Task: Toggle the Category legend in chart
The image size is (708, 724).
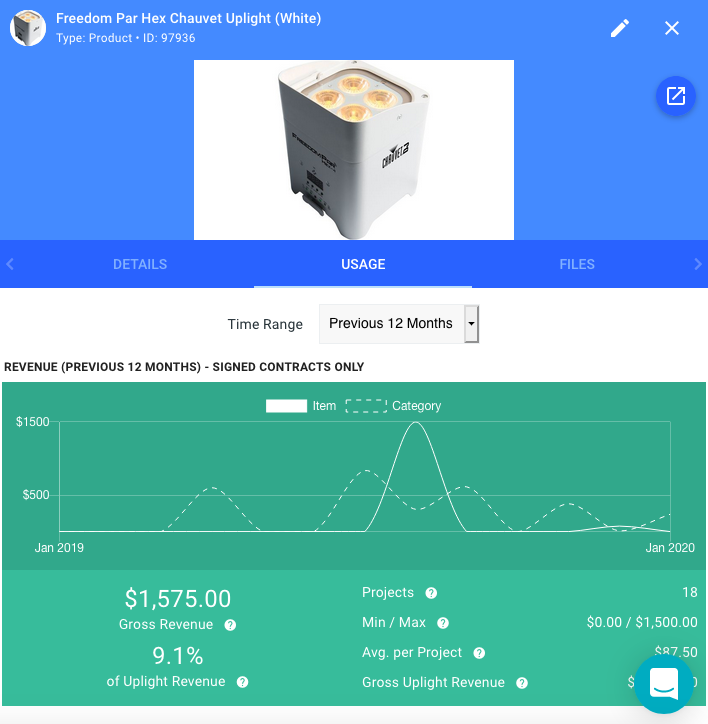Action: [x=393, y=406]
